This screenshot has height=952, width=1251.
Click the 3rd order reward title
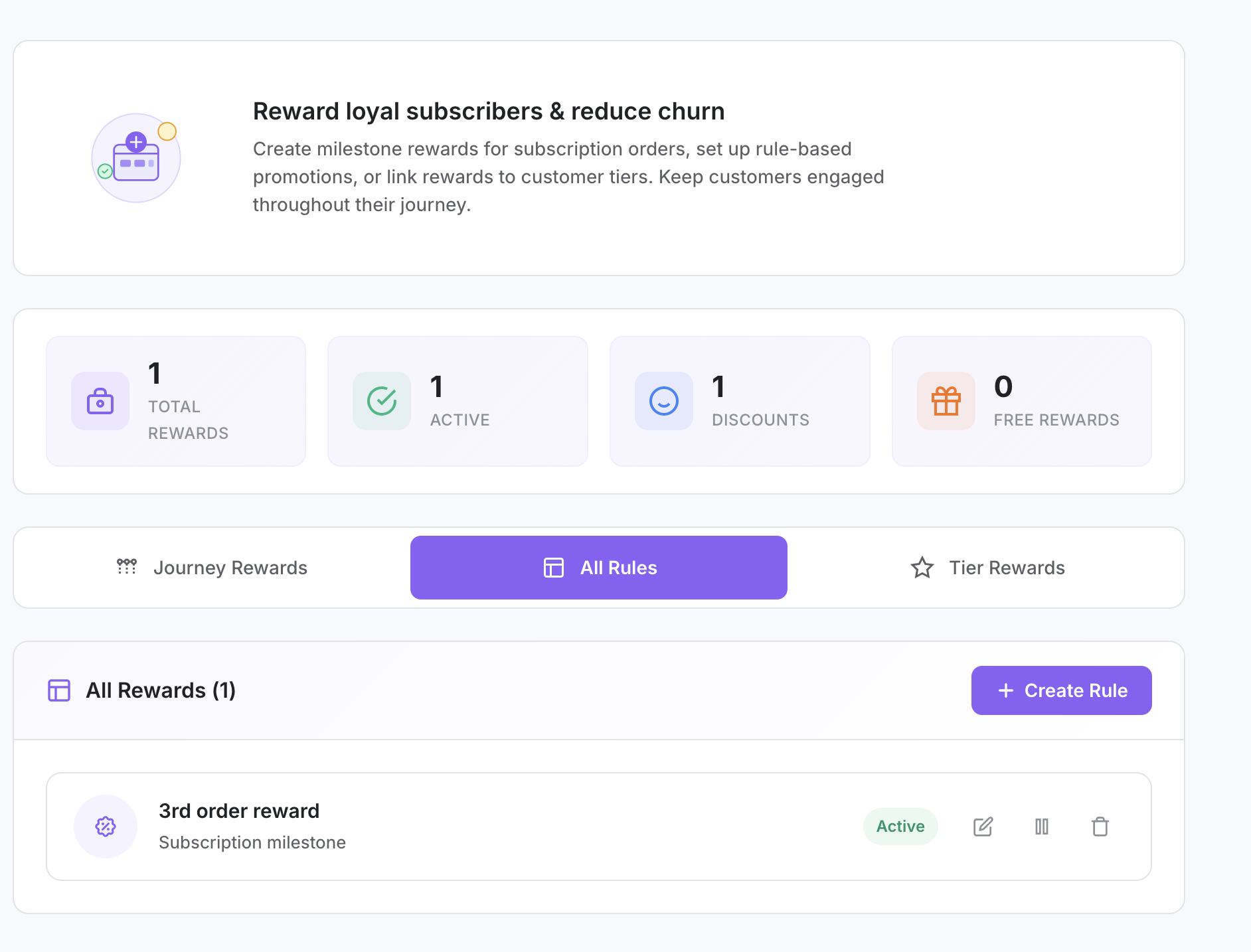[x=239, y=811]
